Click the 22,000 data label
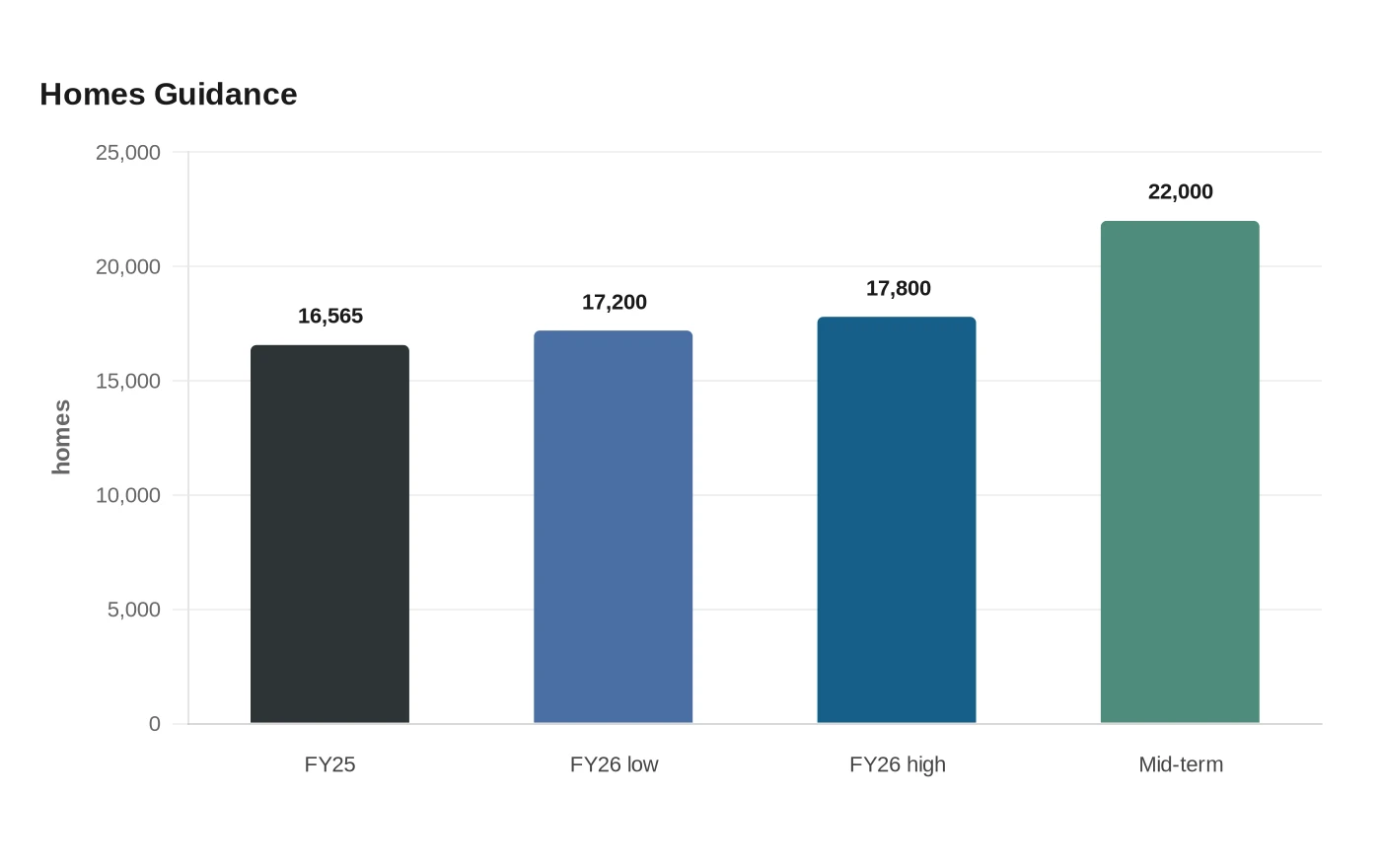1381x868 pixels. click(1181, 191)
